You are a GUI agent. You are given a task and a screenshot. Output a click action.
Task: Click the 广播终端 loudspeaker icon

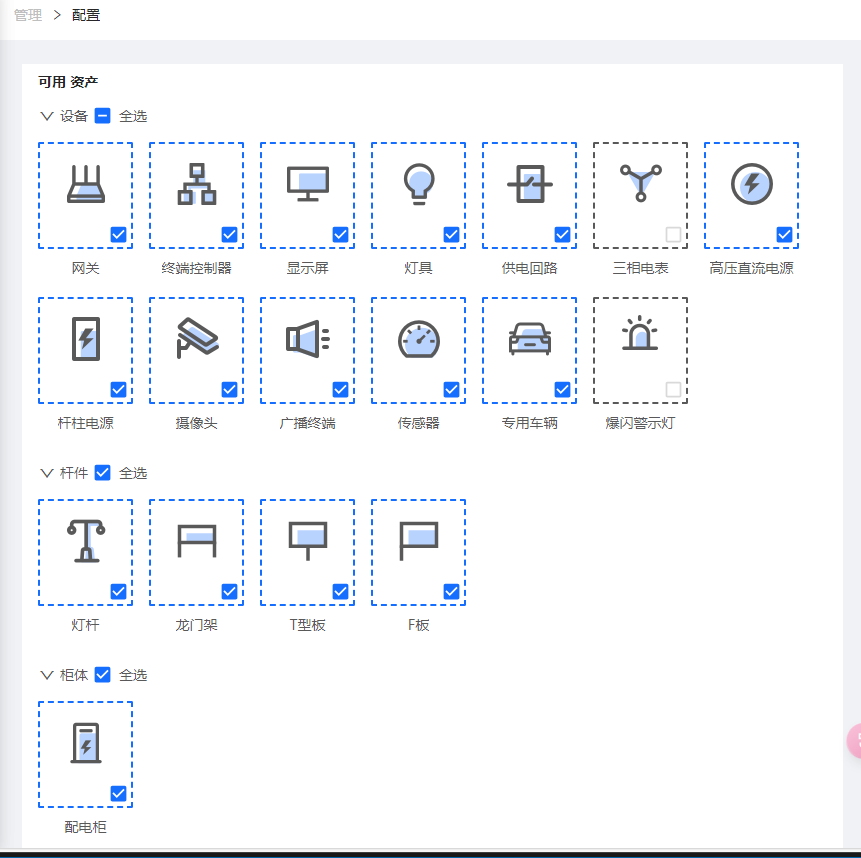coord(308,339)
